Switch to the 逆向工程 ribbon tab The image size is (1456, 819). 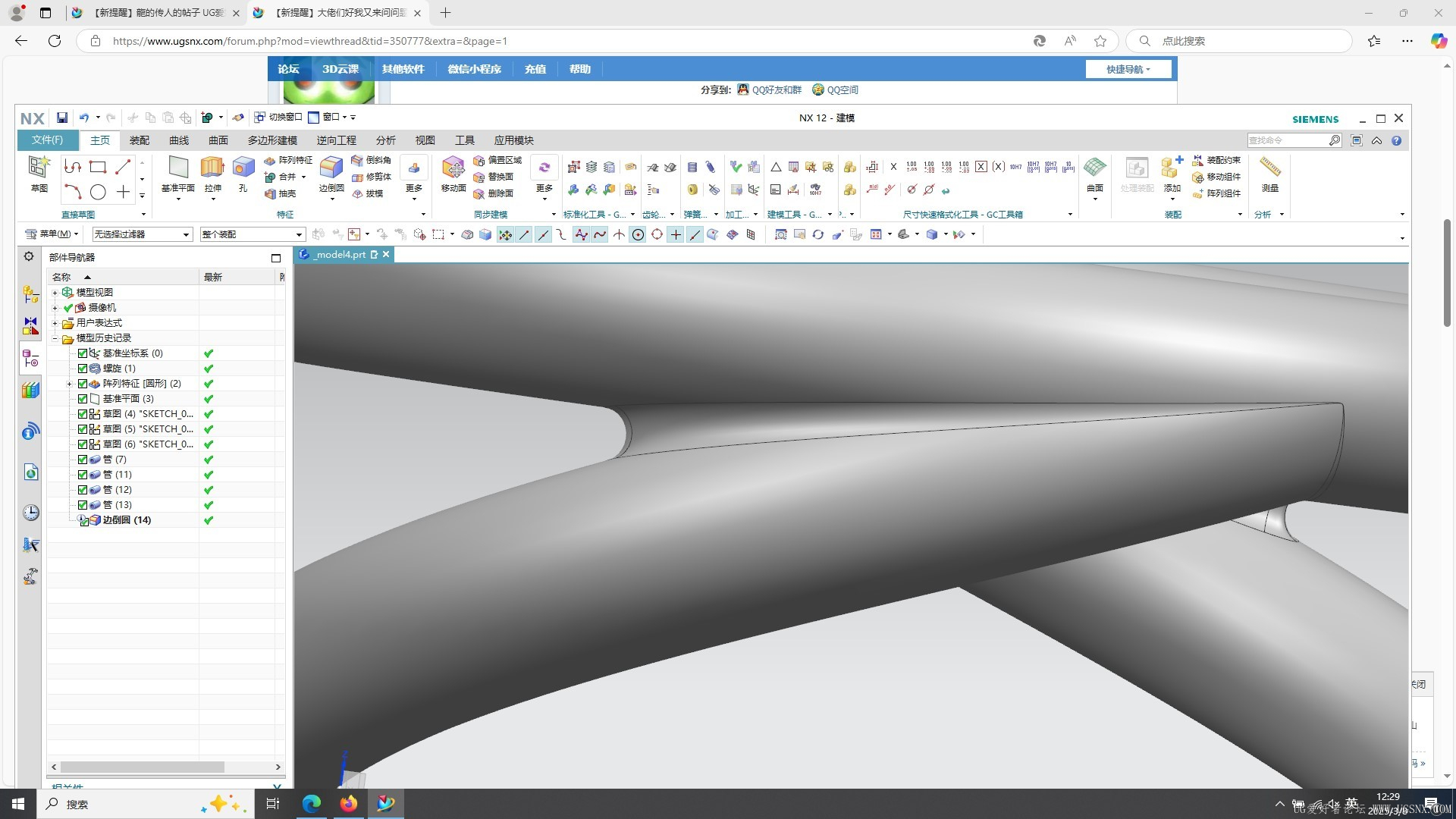tap(337, 140)
